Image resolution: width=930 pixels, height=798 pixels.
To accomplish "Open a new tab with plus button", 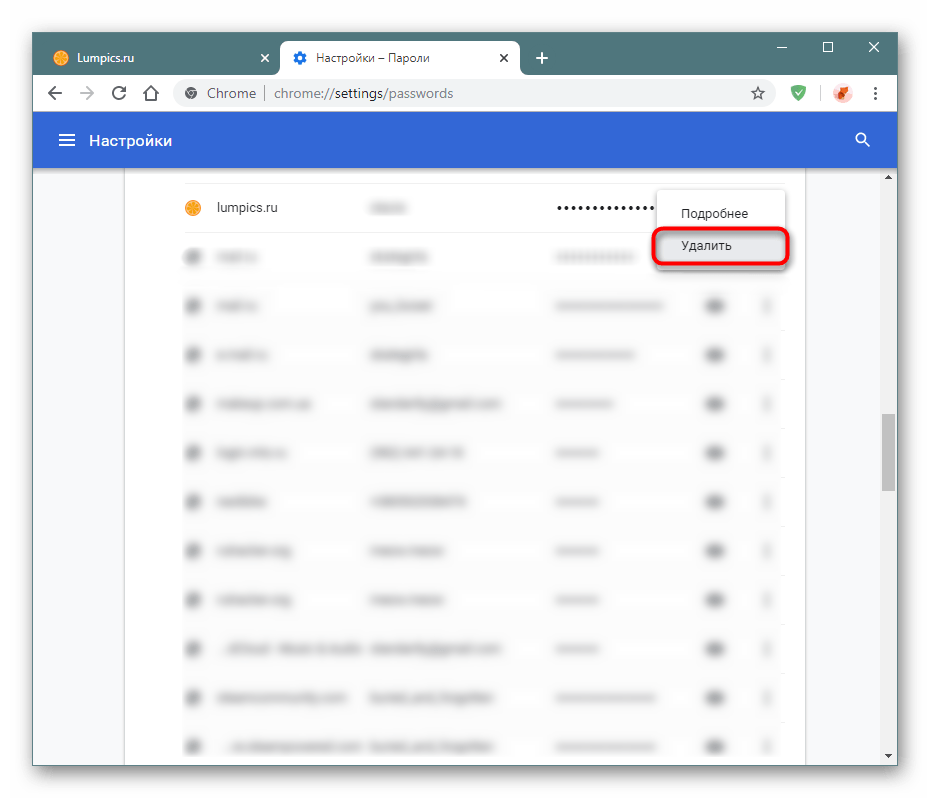I will tap(542, 58).
